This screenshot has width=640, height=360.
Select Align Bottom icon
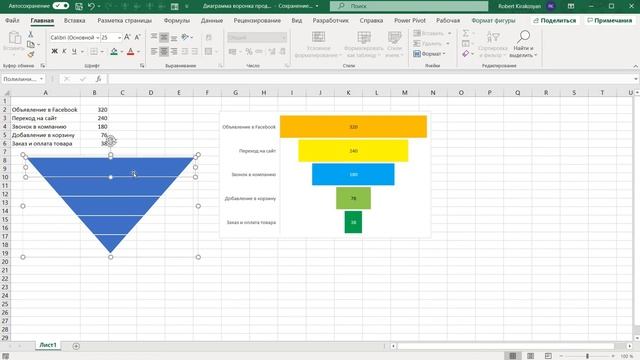pyautogui.click(x=174, y=37)
